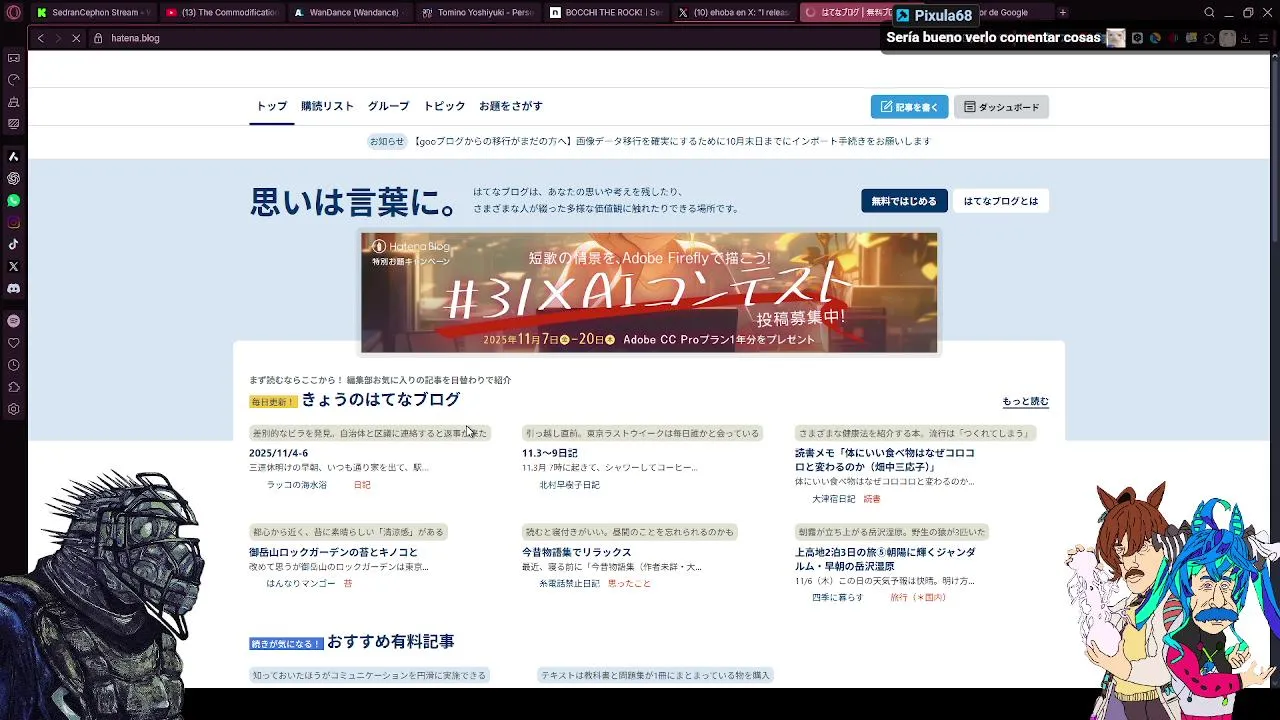Click the 旅行（＊国内） category tag

[917, 597]
